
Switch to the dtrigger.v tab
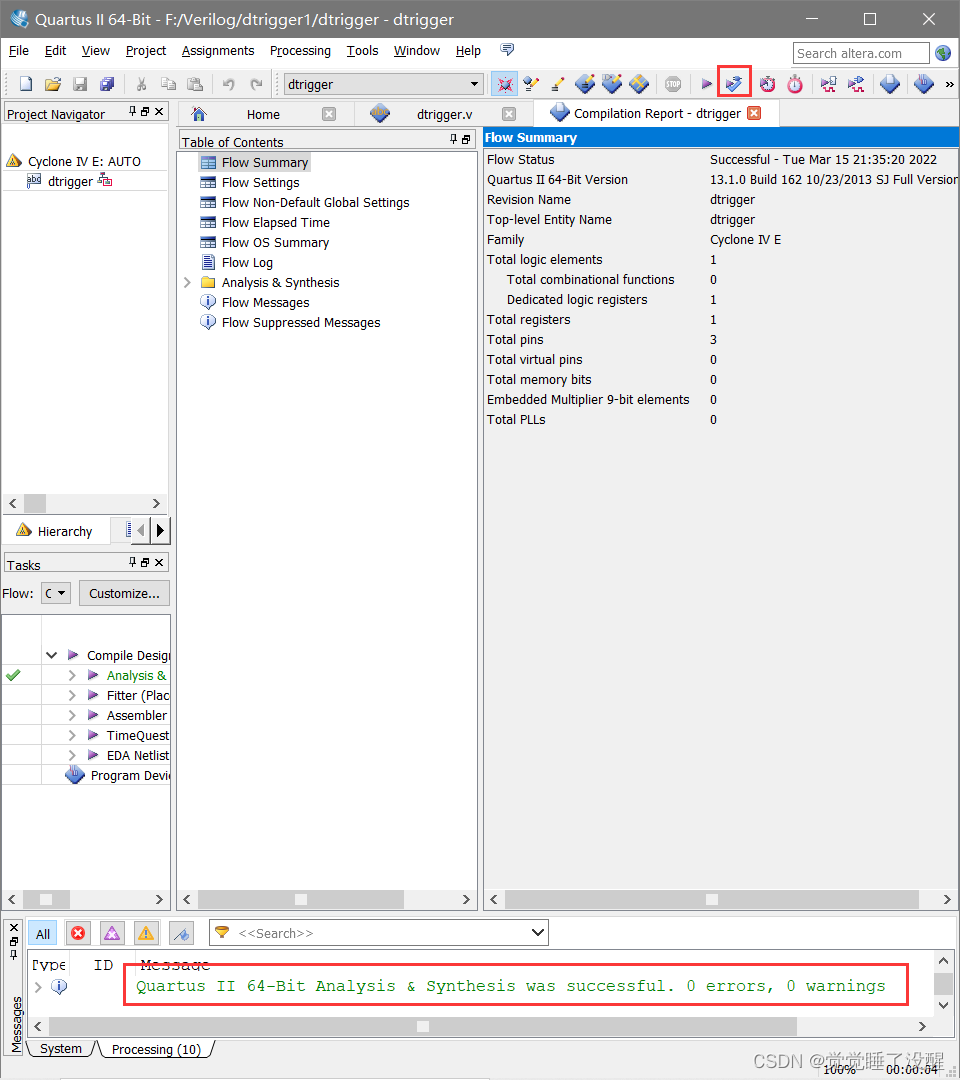coord(444,114)
